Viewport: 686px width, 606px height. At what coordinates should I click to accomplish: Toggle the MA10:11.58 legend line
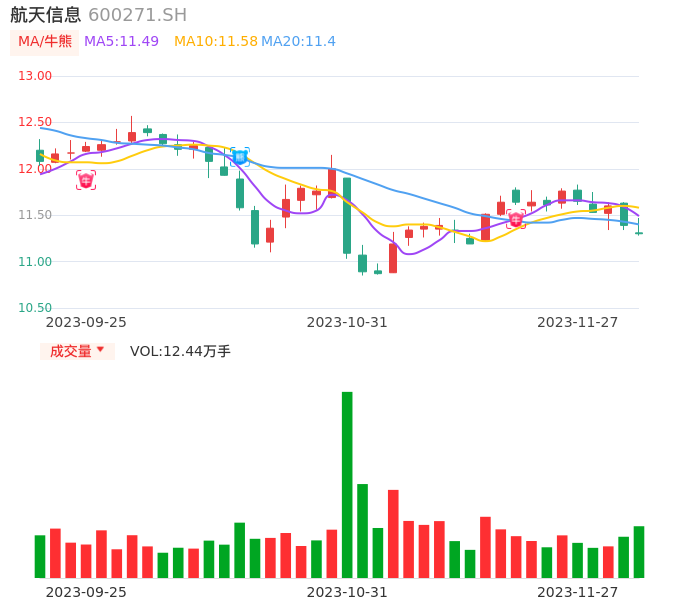(215, 42)
